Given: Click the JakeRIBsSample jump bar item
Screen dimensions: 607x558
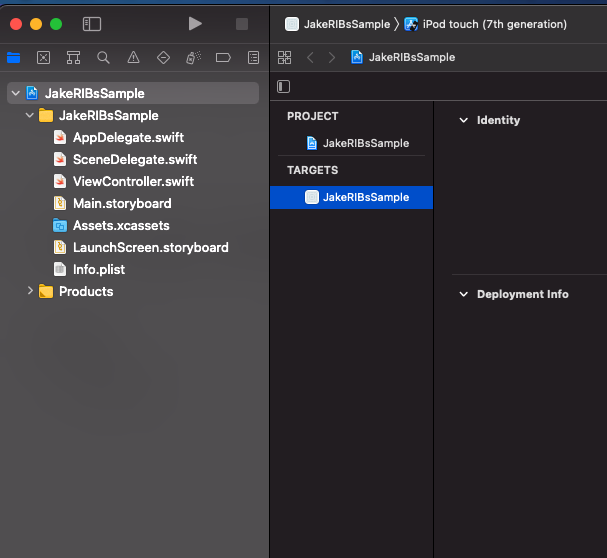Looking at the screenshot, I should (403, 57).
